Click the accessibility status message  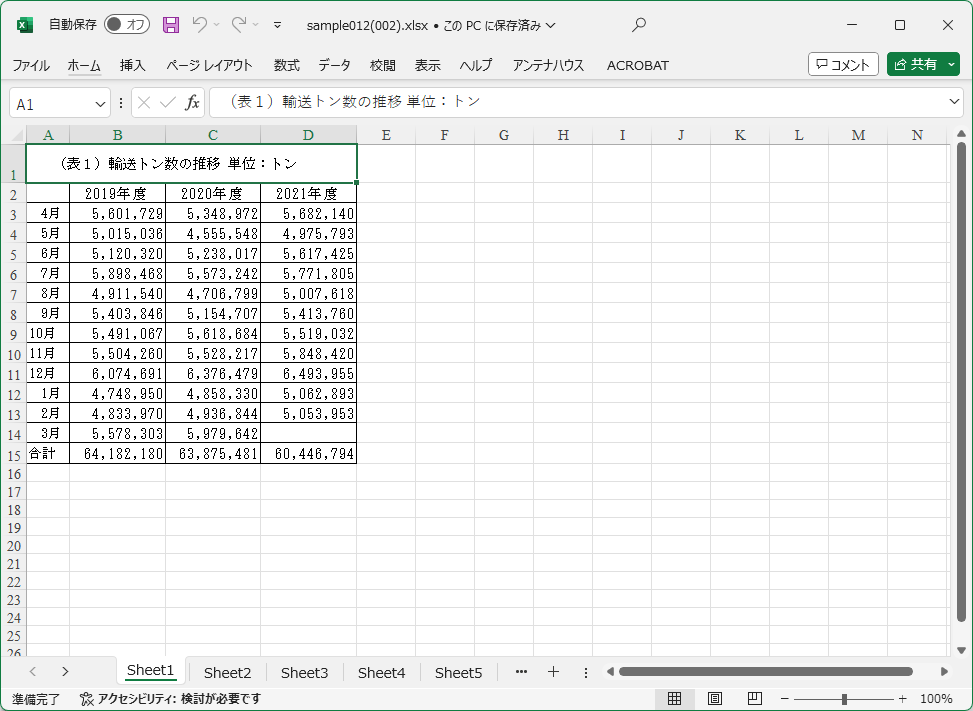[170, 699]
